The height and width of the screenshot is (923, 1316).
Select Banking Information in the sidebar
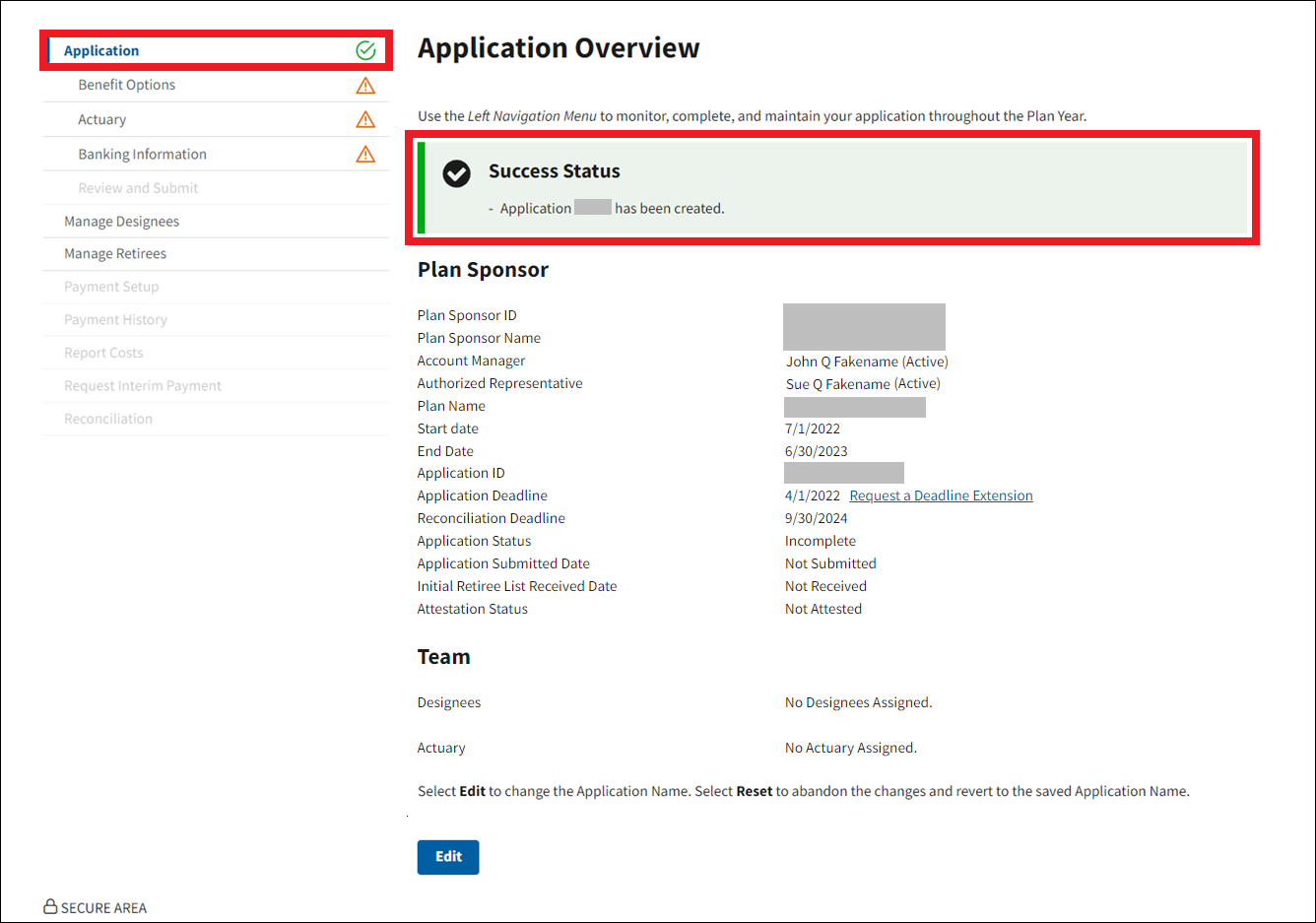tap(143, 155)
